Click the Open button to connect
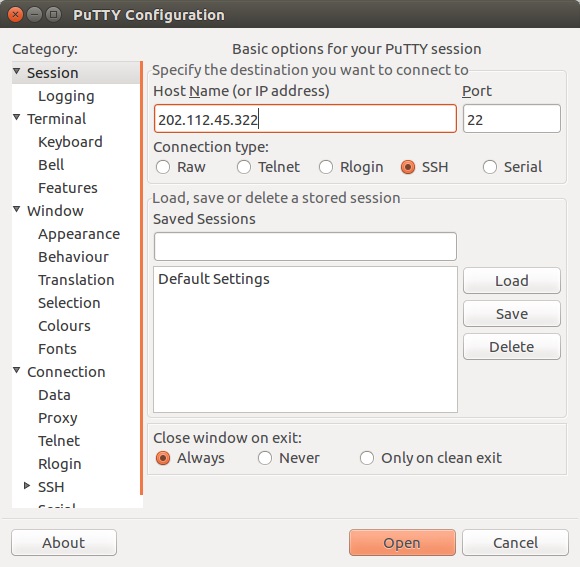This screenshot has height=567, width=580. pos(402,543)
